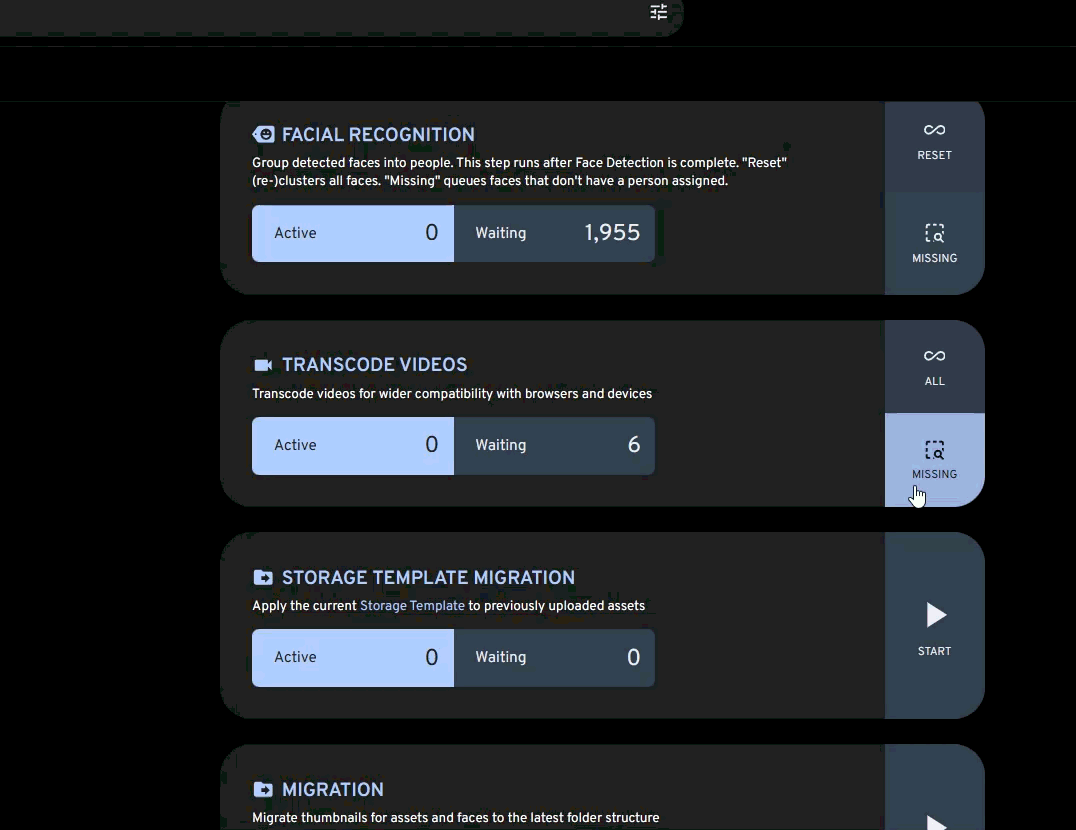Click the Migration folder icon
1076x830 pixels.
point(263,790)
